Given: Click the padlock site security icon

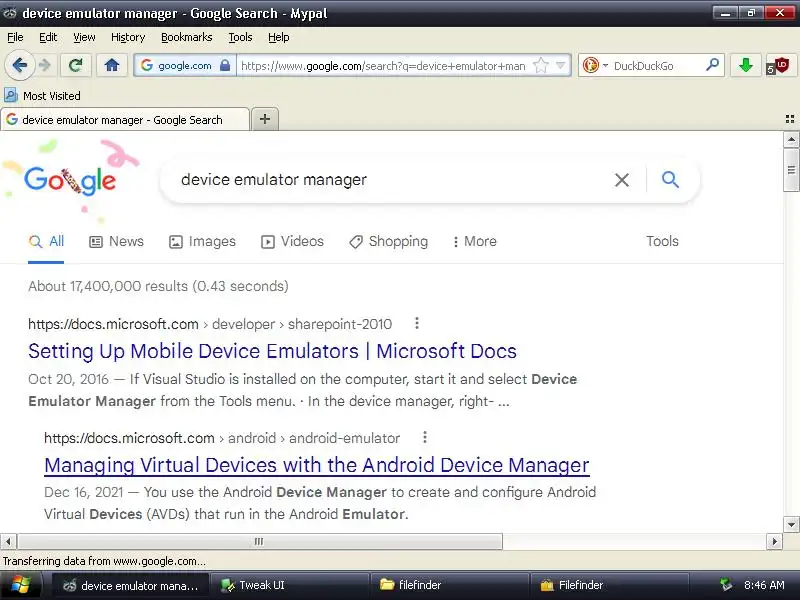Looking at the screenshot, I should (x=224, y=65).
